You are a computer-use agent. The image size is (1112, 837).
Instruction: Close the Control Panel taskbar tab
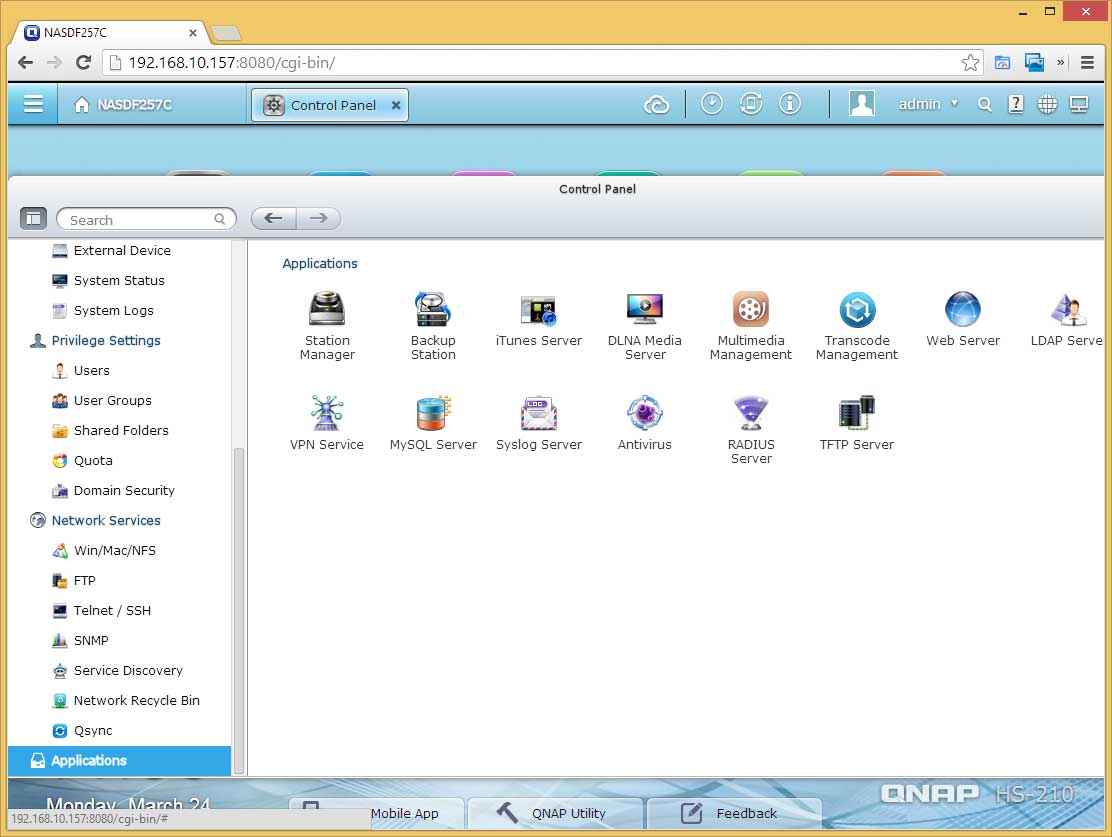pos(396,105)
